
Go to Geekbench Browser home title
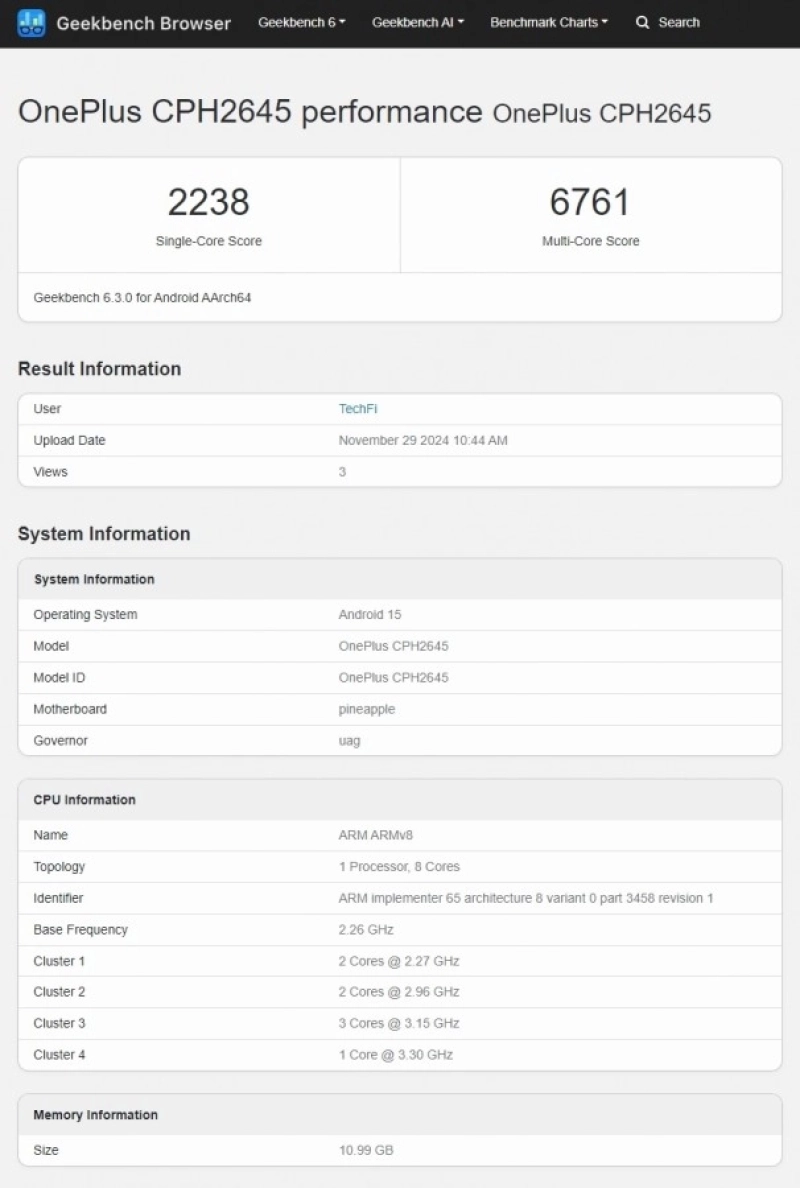143,23
